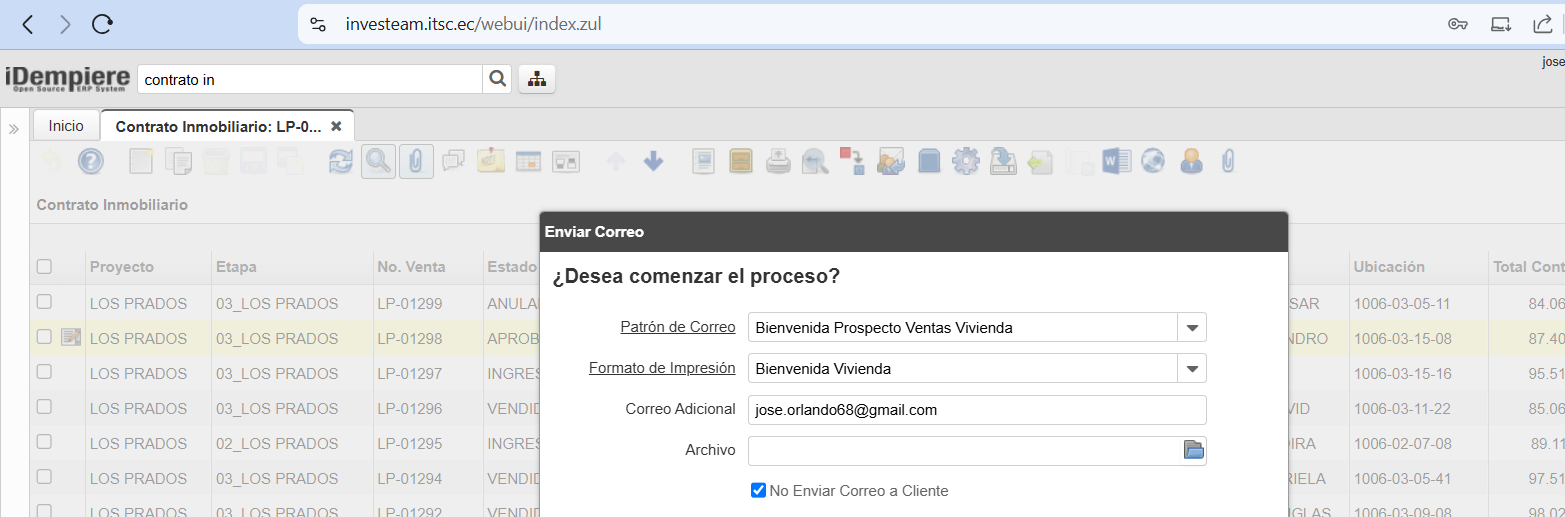Image resolution: width=1565 pixels, height=517 pixels.
Task: Tick the select-all checkbox in table header
Action: (44, 267)
